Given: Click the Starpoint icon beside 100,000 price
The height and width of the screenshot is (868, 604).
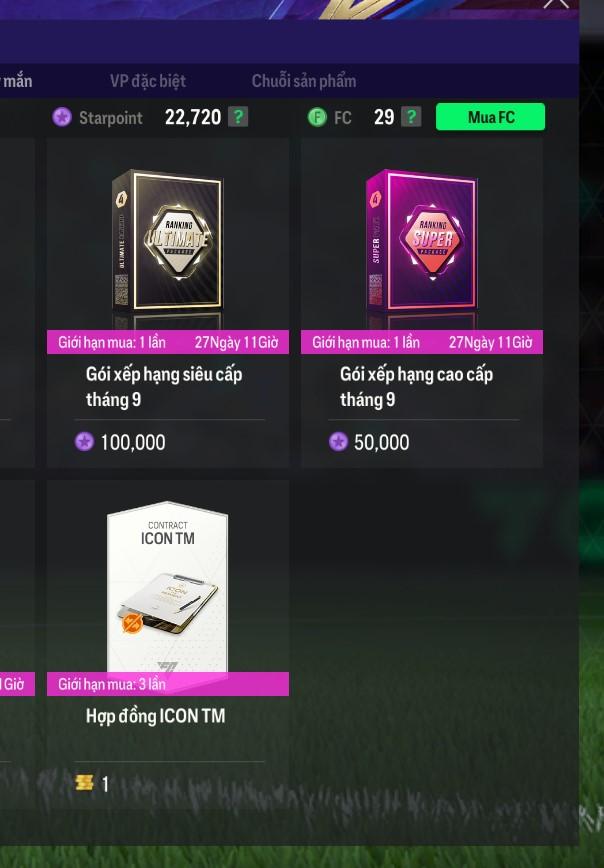Looking at the screenshot, I should coord(84,442).
